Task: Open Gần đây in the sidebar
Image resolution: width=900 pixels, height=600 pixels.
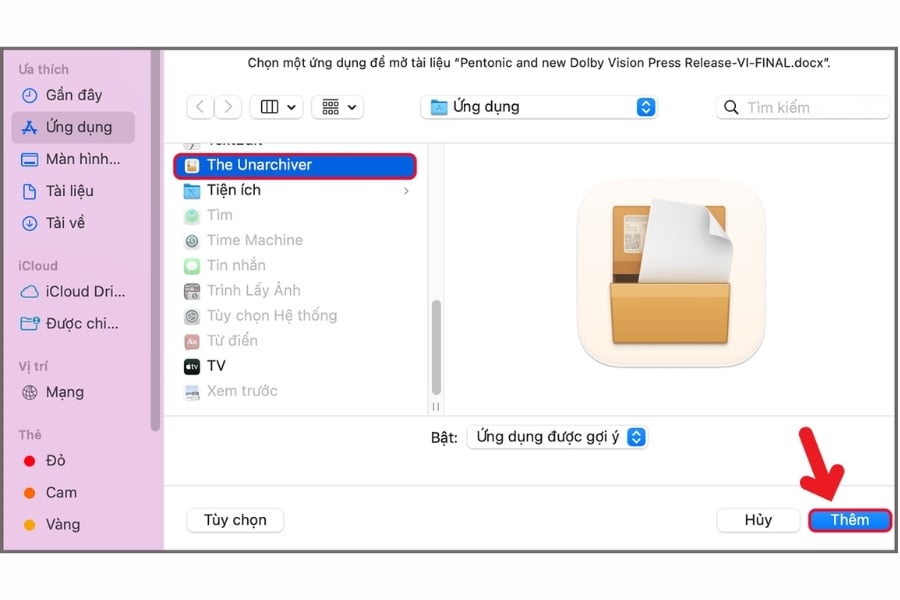Action: tap(71, 95)
